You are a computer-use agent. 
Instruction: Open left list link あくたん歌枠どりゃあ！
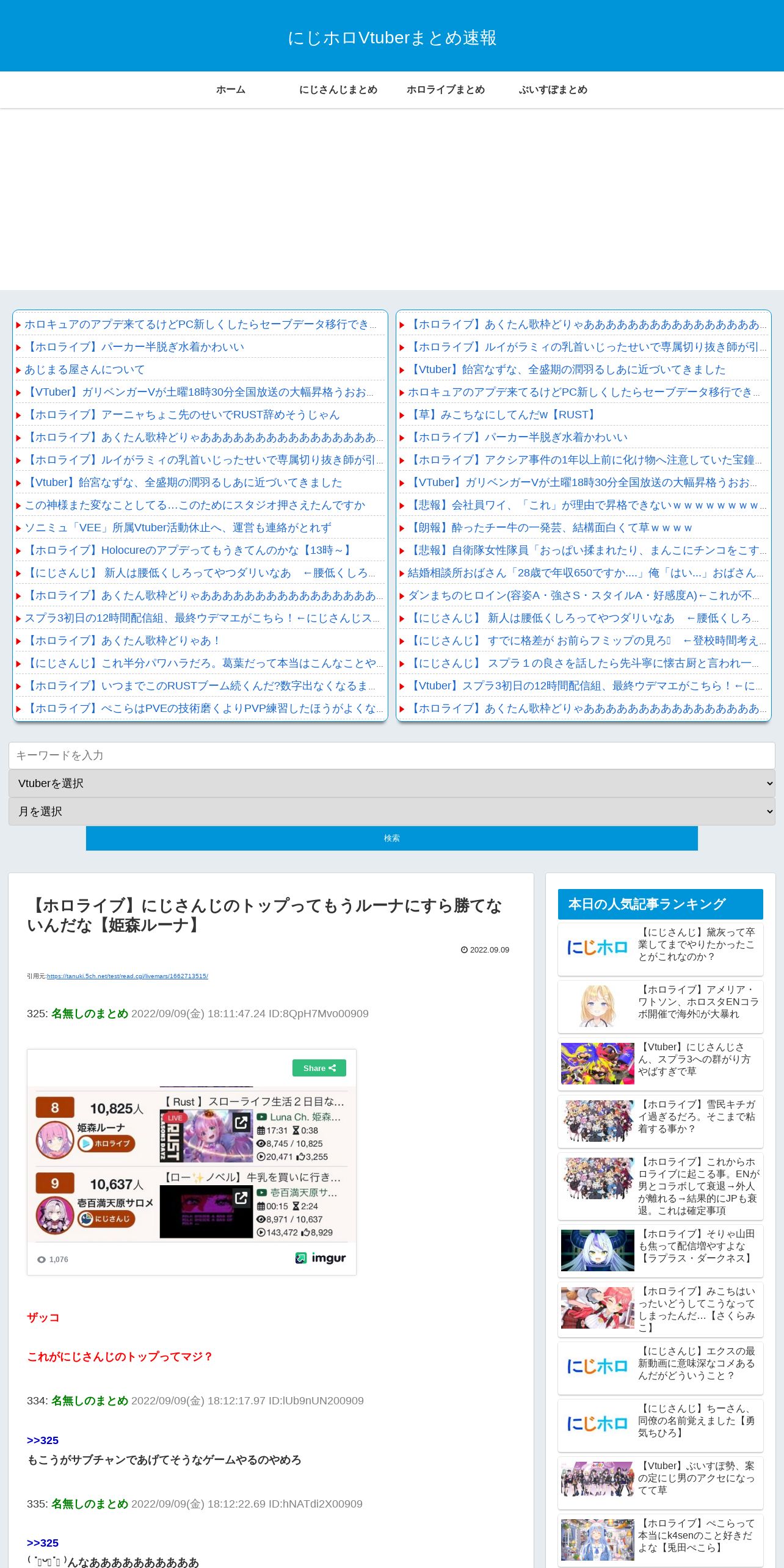click(123, 641)
